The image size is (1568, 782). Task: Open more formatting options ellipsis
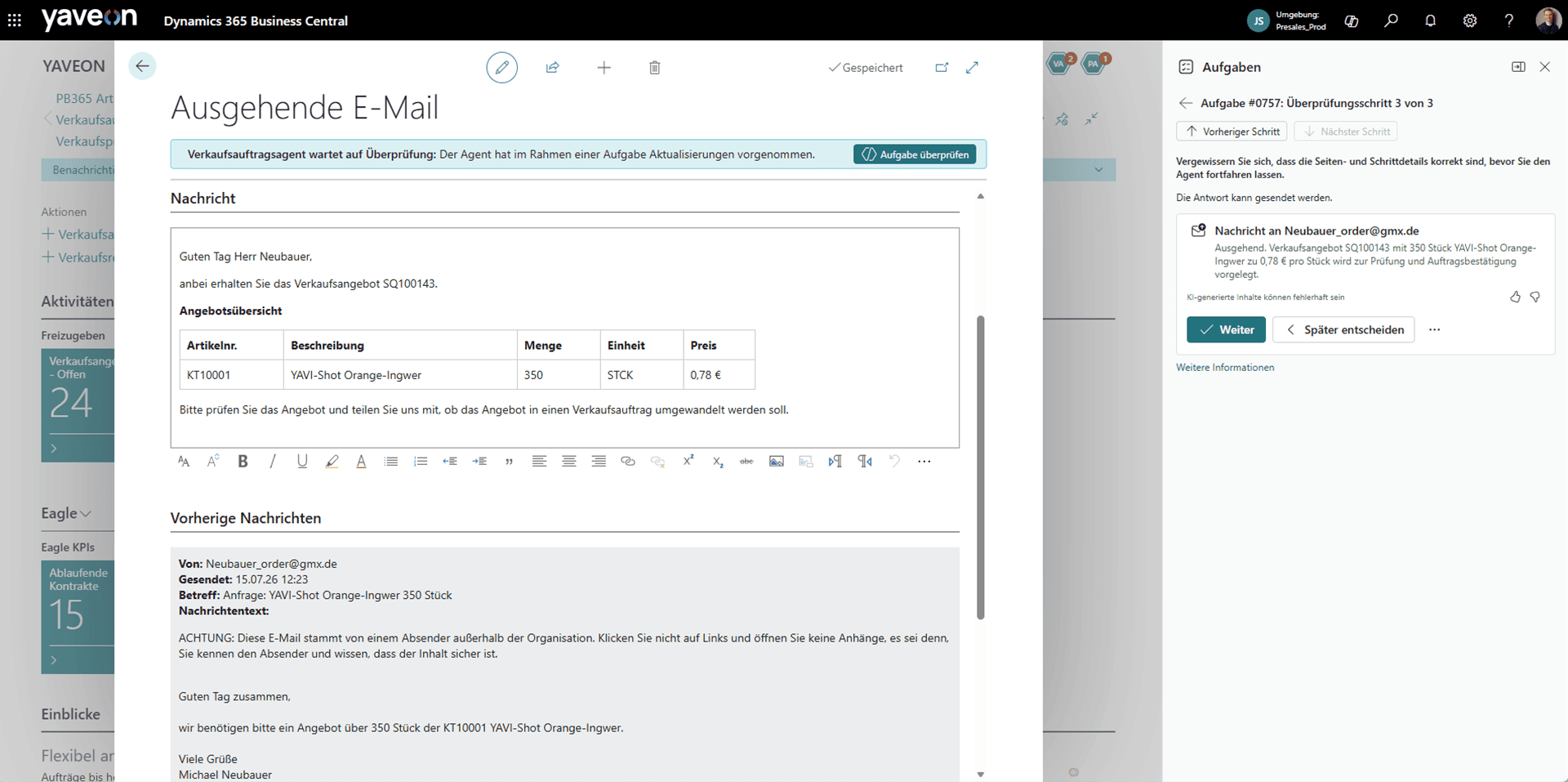coord(924,462)
